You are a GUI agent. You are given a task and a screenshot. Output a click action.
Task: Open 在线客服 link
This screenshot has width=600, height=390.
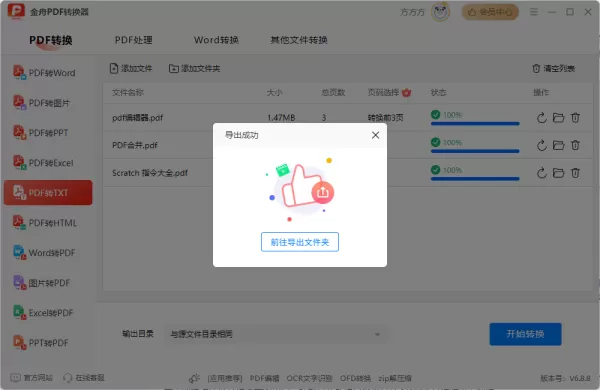click(x=83, y=378)
